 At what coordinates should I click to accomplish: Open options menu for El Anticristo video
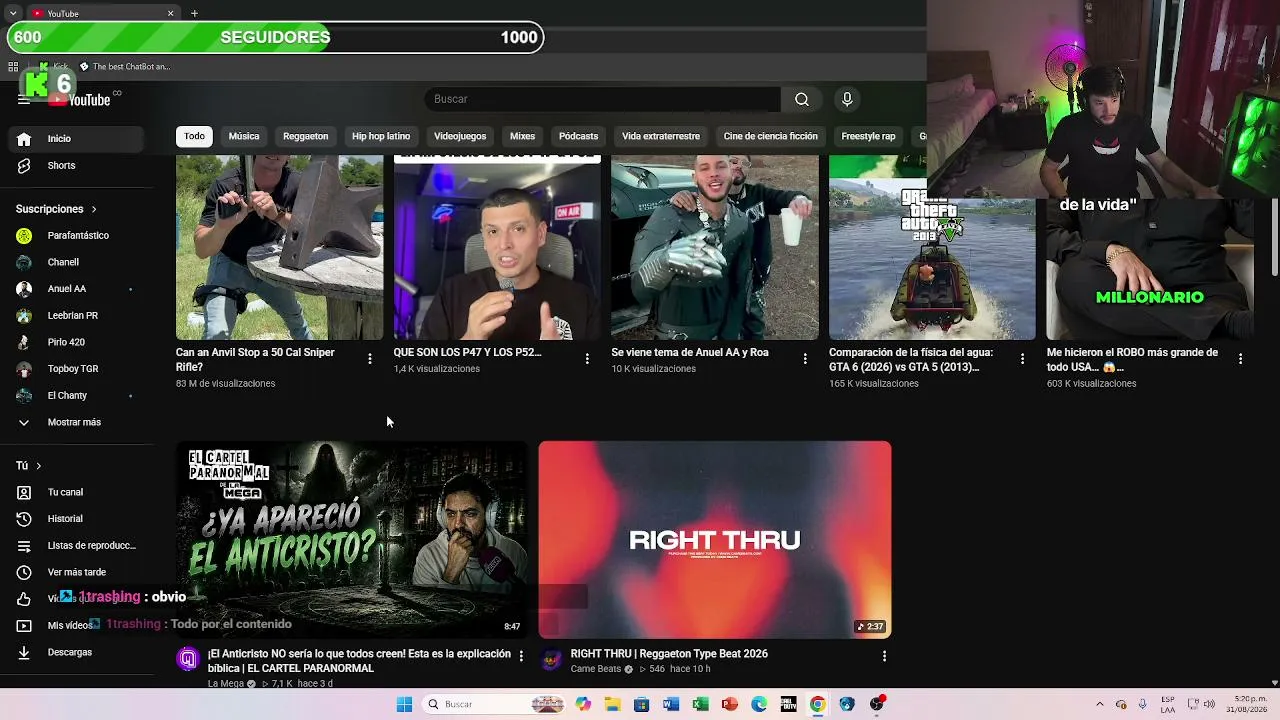pyautogui.click(x=521, y=656)
